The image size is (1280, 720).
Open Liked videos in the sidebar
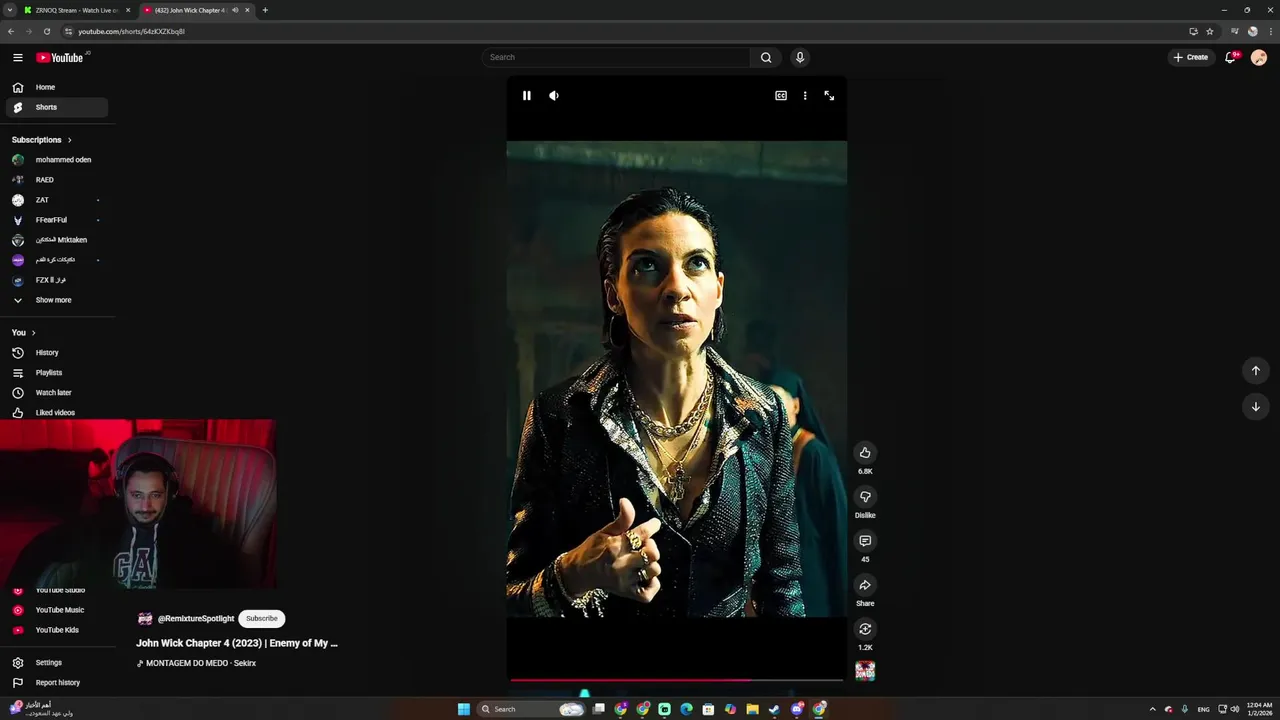point(57,413)
